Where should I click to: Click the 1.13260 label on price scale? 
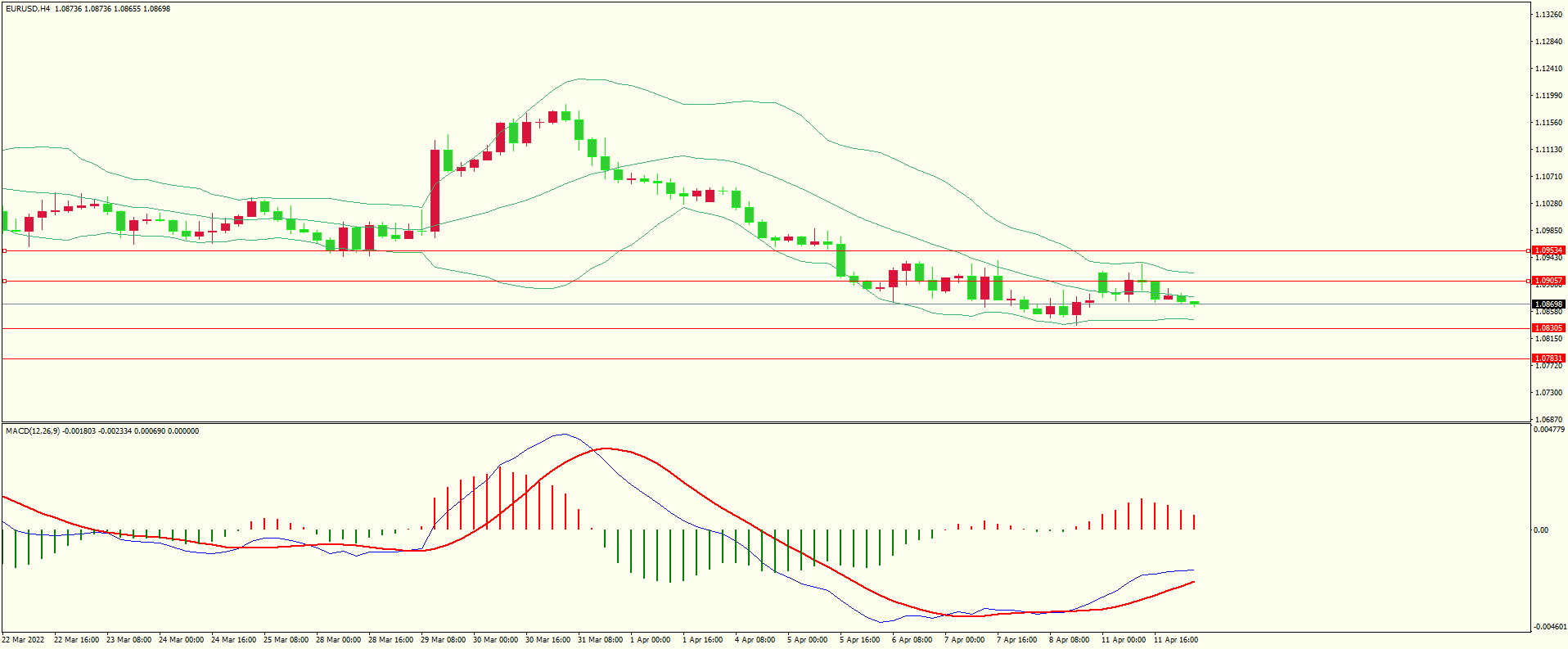1548,15
